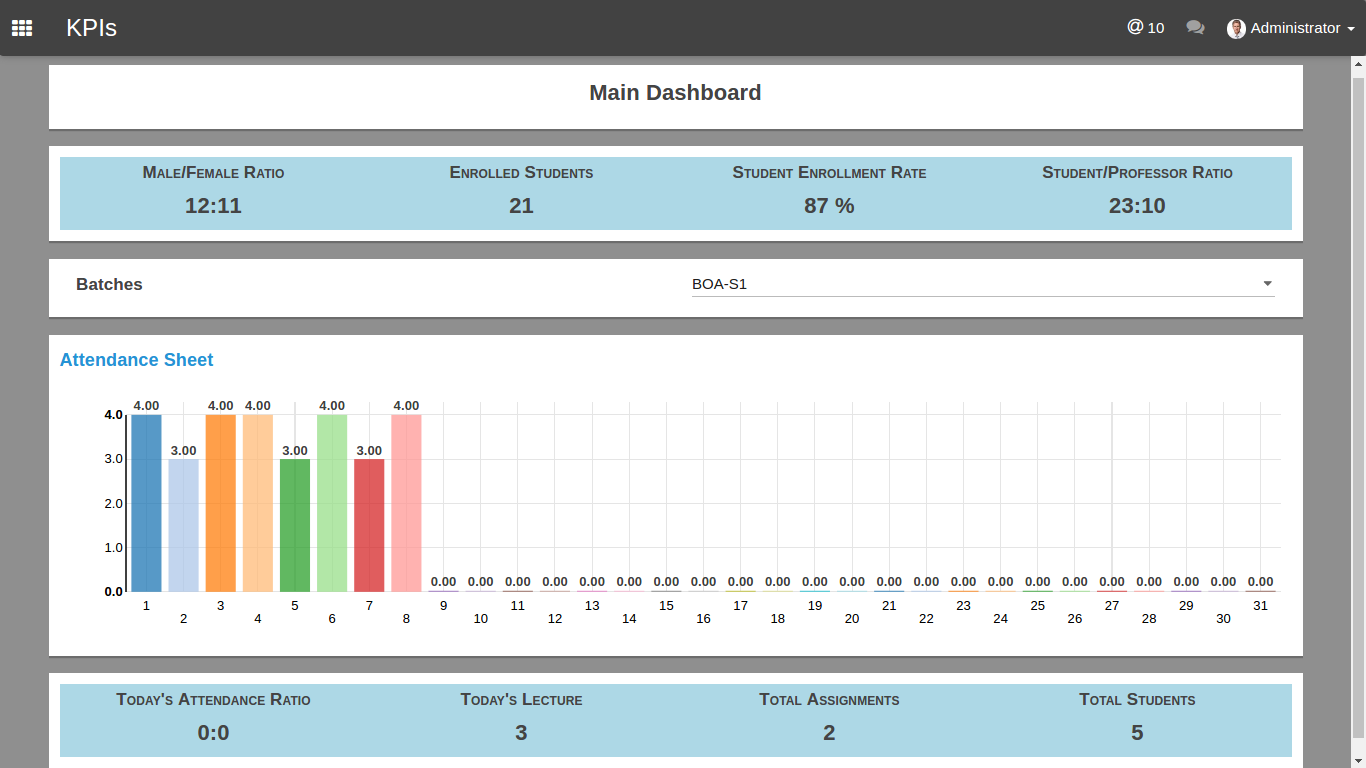Open the mentions icon showing 10
This screenshot has height=768, width=1366.
pos(1146,28)
